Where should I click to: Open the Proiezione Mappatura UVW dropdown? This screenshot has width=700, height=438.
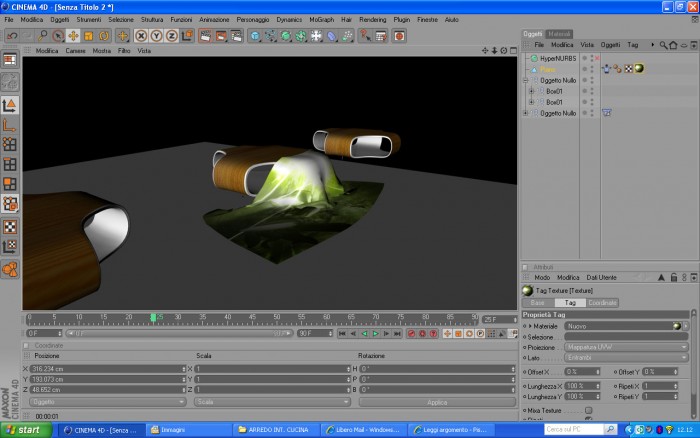[x=626, y=347]
